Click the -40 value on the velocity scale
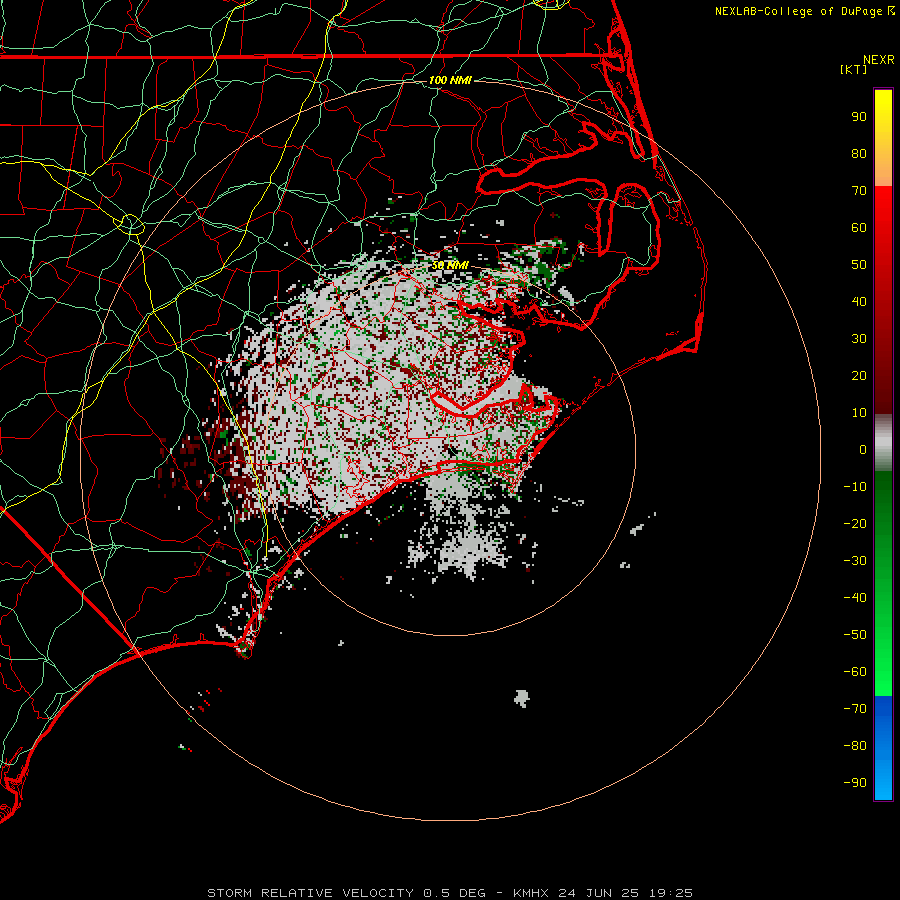The image size is (900, 900). tap(855, 598)
